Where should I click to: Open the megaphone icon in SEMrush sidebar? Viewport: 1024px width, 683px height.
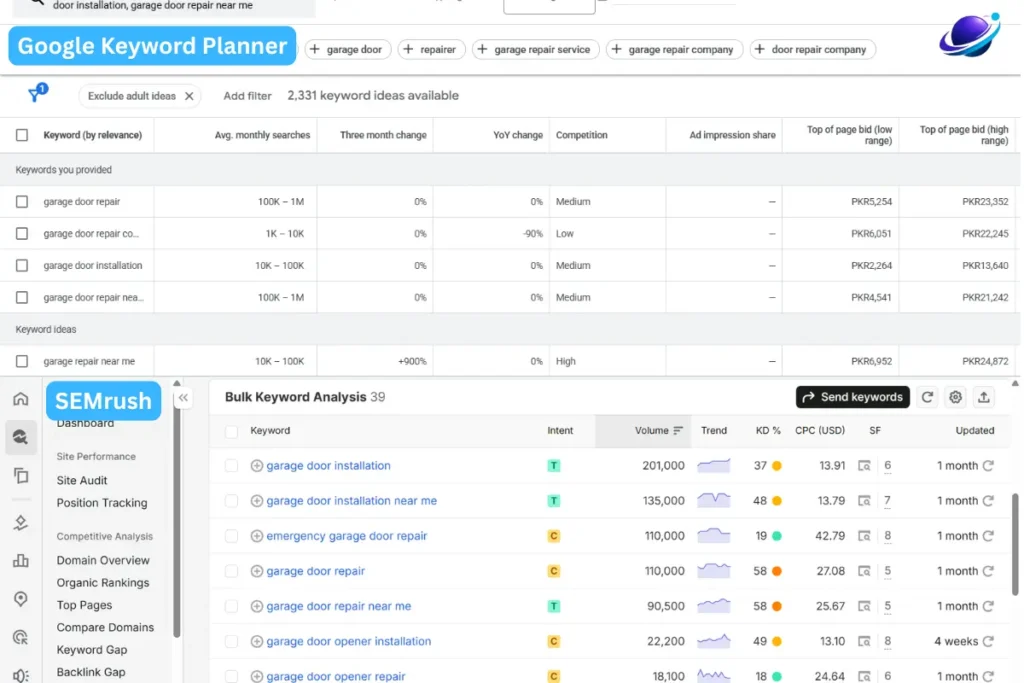click(21, 676)
